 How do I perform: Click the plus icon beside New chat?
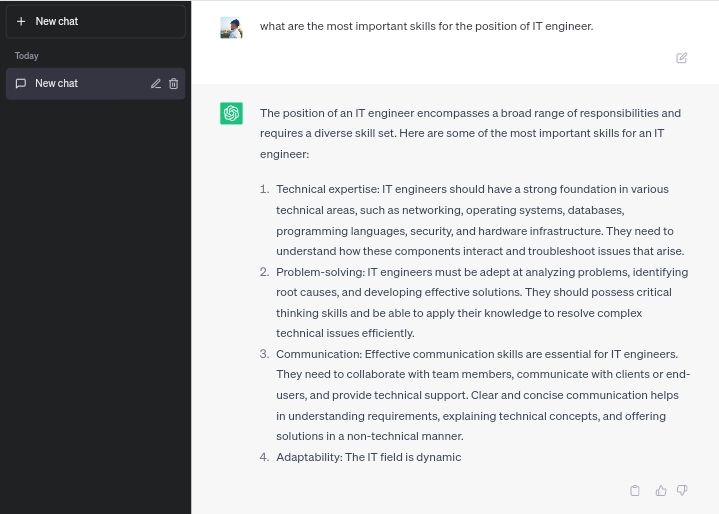(x=21, y=21)
